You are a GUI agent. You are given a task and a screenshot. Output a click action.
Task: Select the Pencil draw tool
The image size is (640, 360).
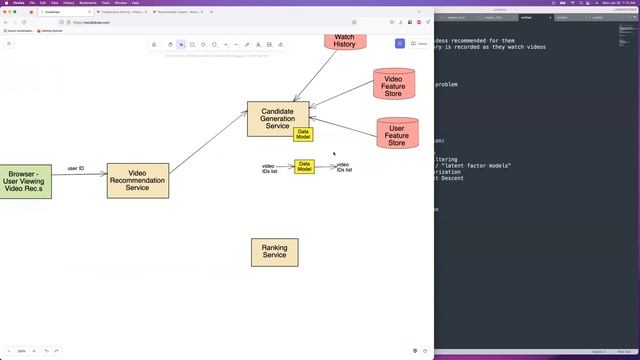(247, 44)
